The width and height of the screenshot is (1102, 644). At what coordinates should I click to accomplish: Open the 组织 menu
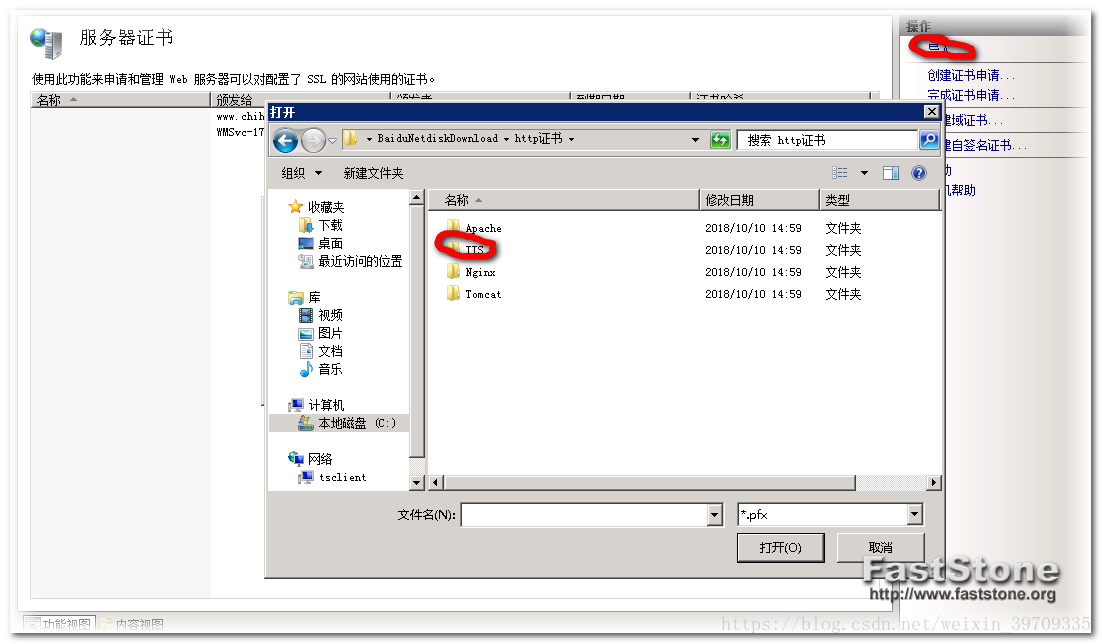pyautogui.click(x=302, y=173)
